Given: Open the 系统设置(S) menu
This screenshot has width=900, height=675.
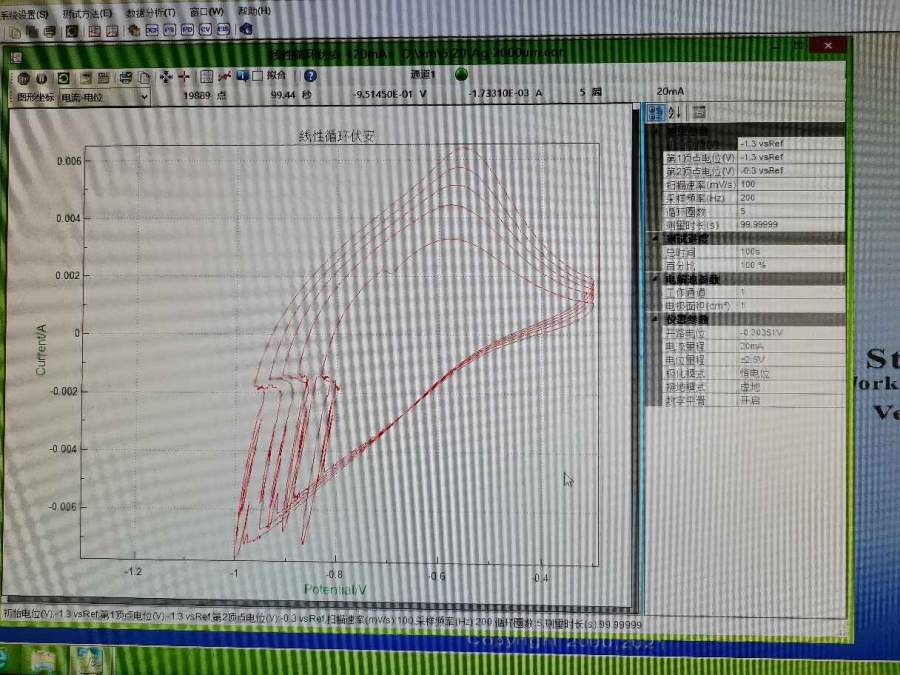Looking at the screenshot, I should 24,14.
